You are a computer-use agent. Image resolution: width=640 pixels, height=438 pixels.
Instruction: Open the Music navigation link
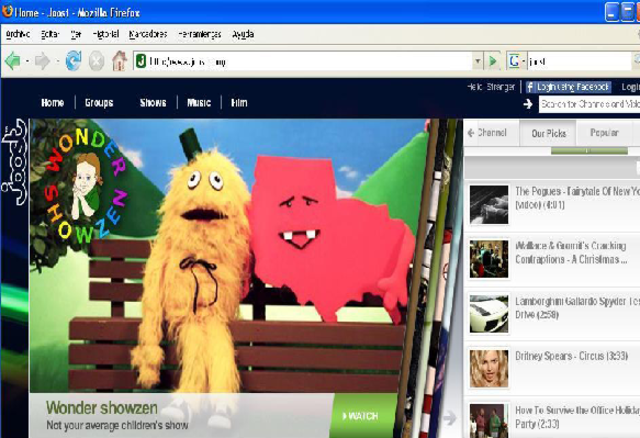click(199, 103)
